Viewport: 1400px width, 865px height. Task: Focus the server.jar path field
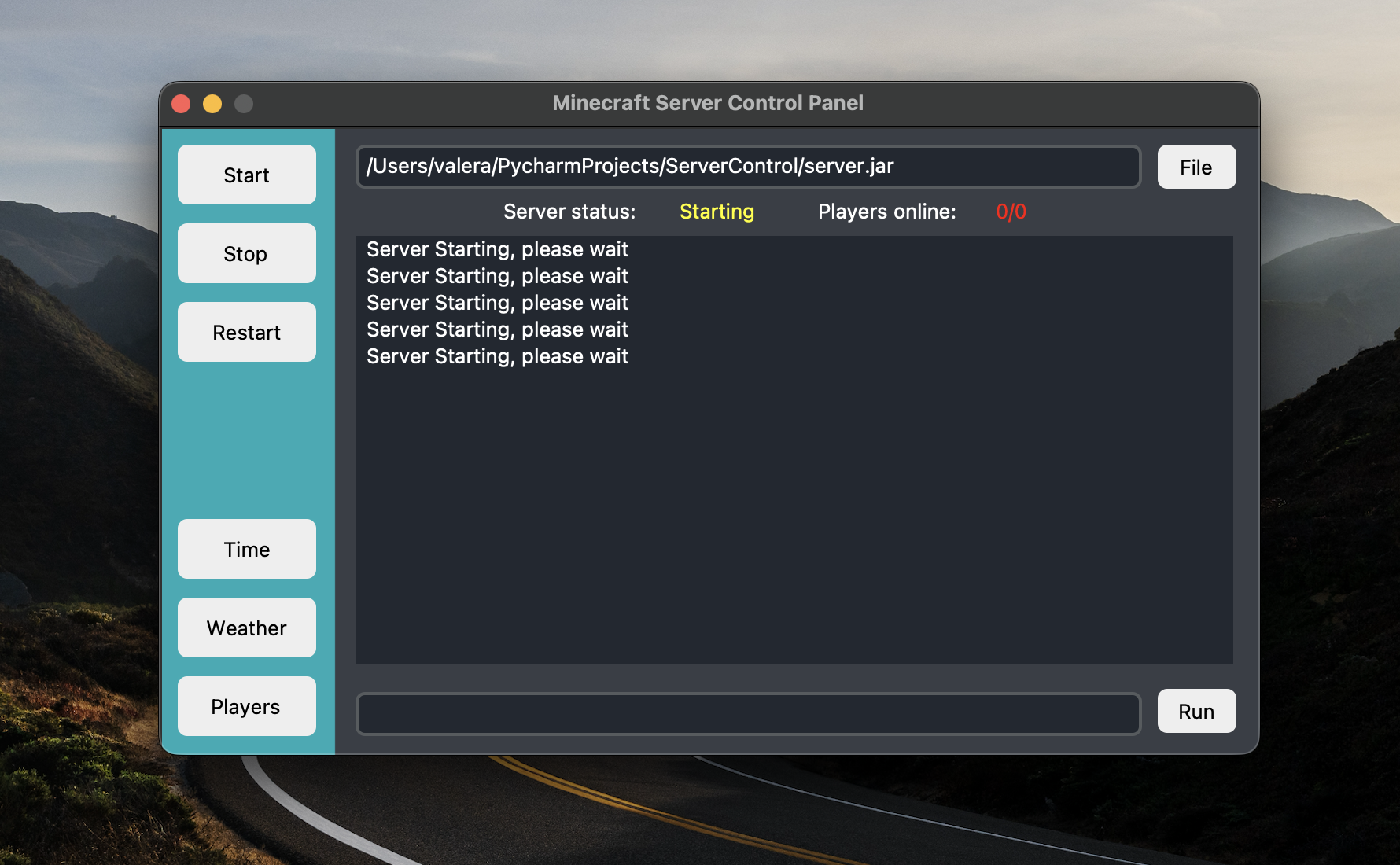click(748, 167)
